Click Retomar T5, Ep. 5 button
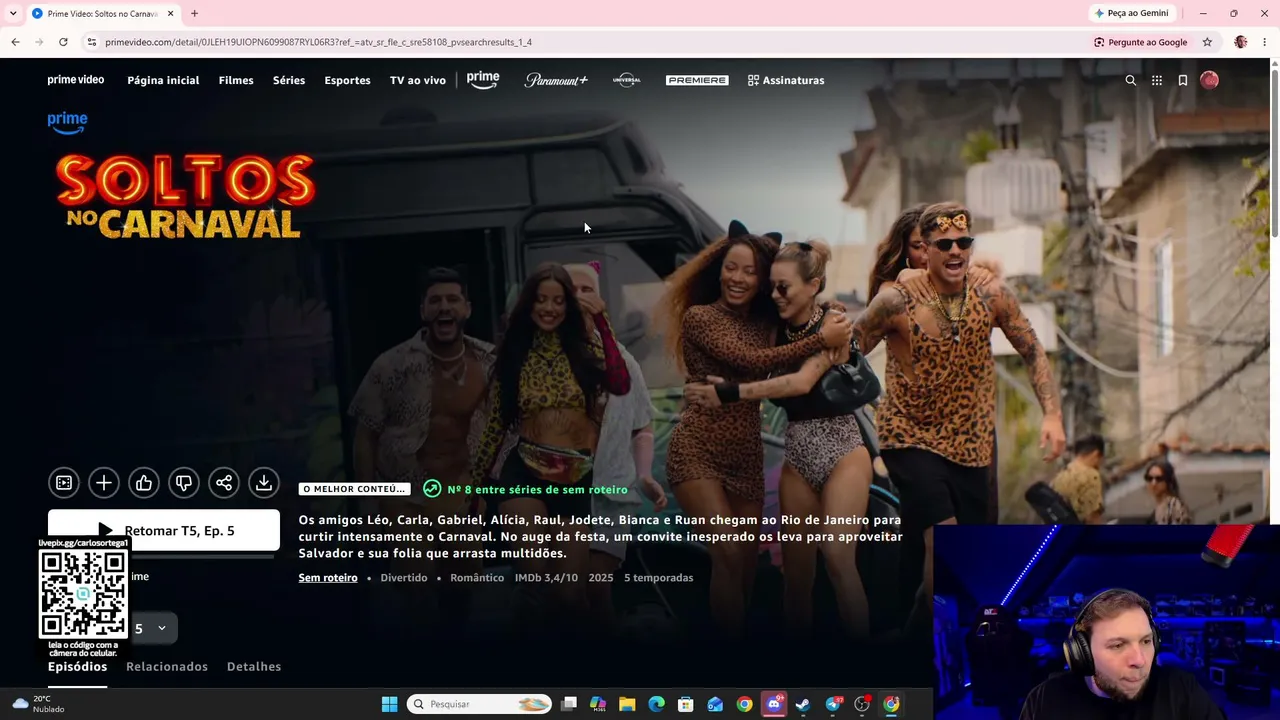Screen dimensions: 1280x720 (x=164, y=531)
